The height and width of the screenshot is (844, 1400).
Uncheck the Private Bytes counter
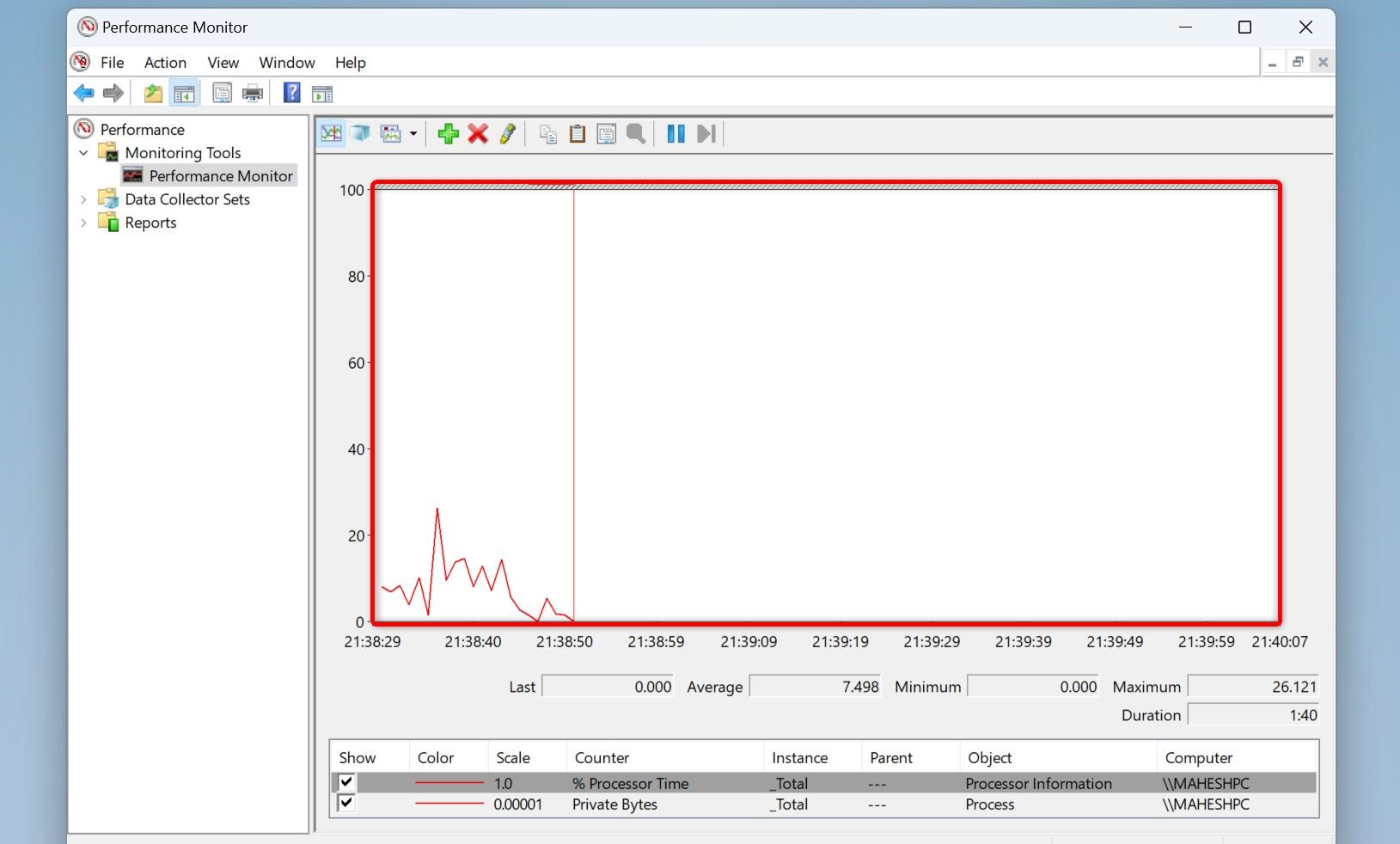pos(346,804)
